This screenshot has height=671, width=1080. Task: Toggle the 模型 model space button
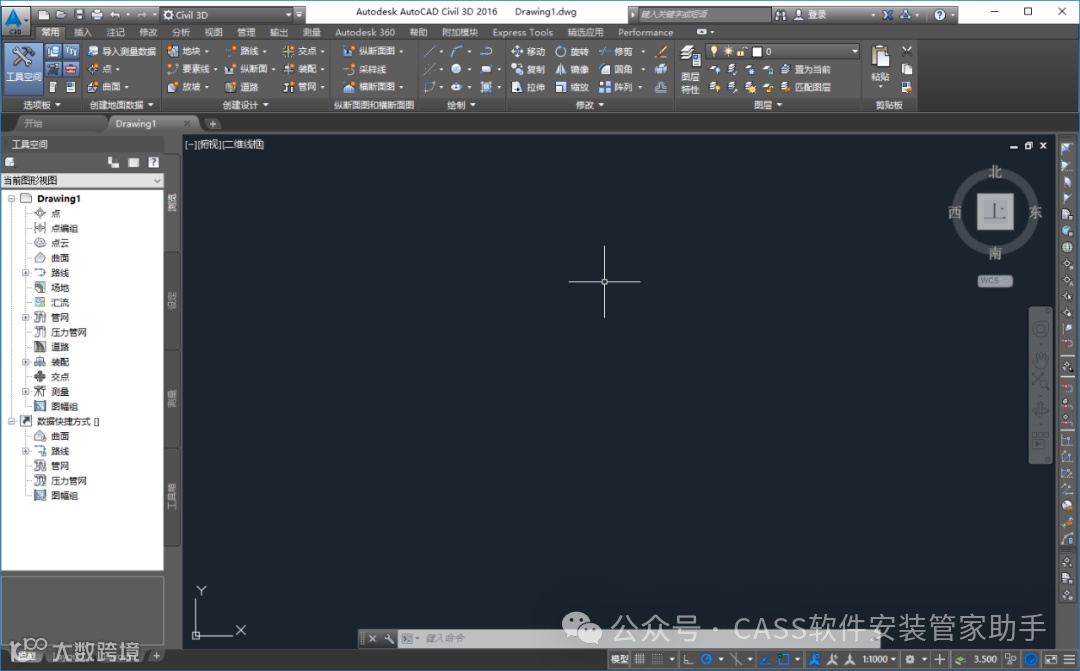click(619, 659)
